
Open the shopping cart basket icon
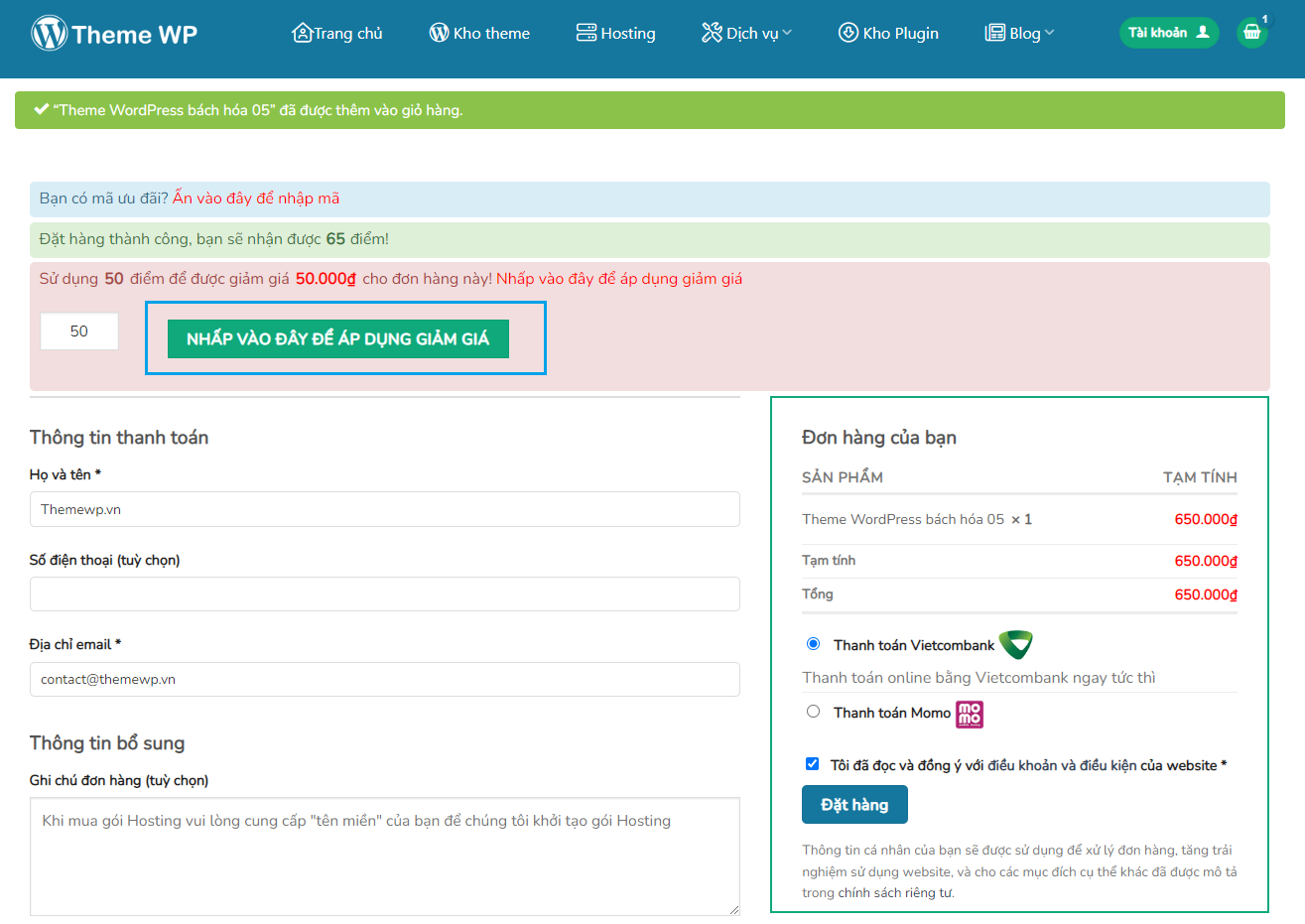point(1252,33)
